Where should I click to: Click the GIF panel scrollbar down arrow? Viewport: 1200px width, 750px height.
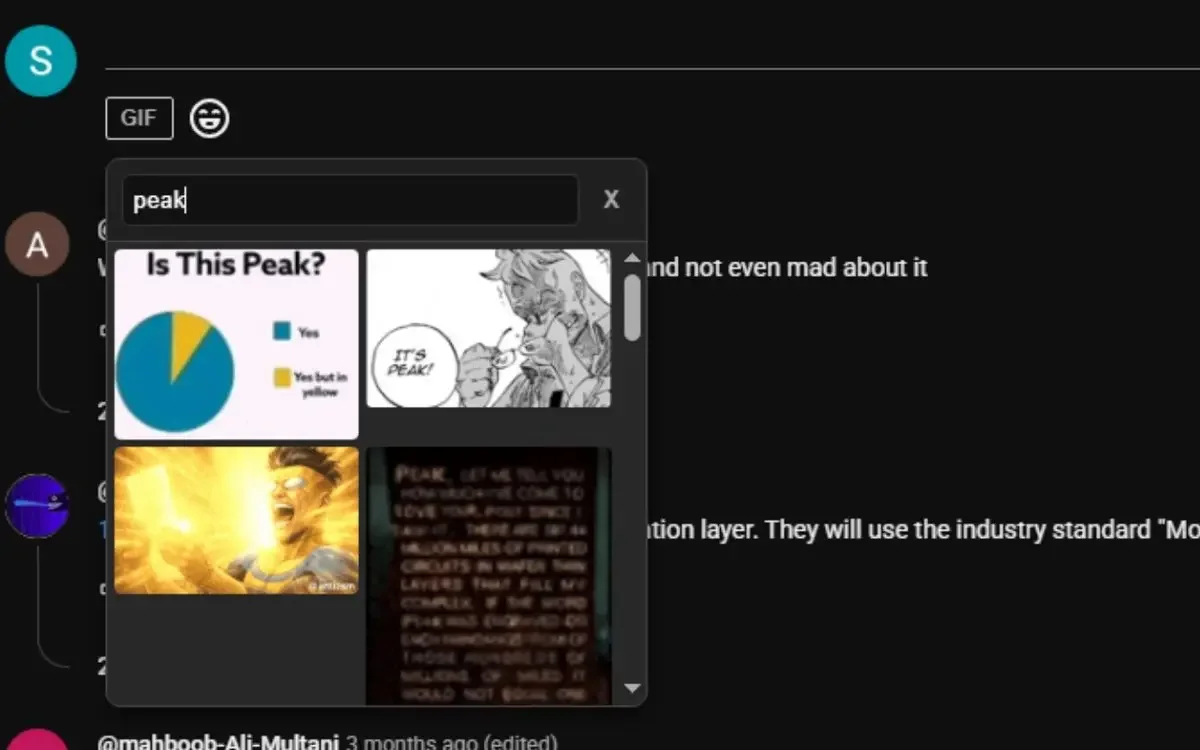[x=632, y=688]
